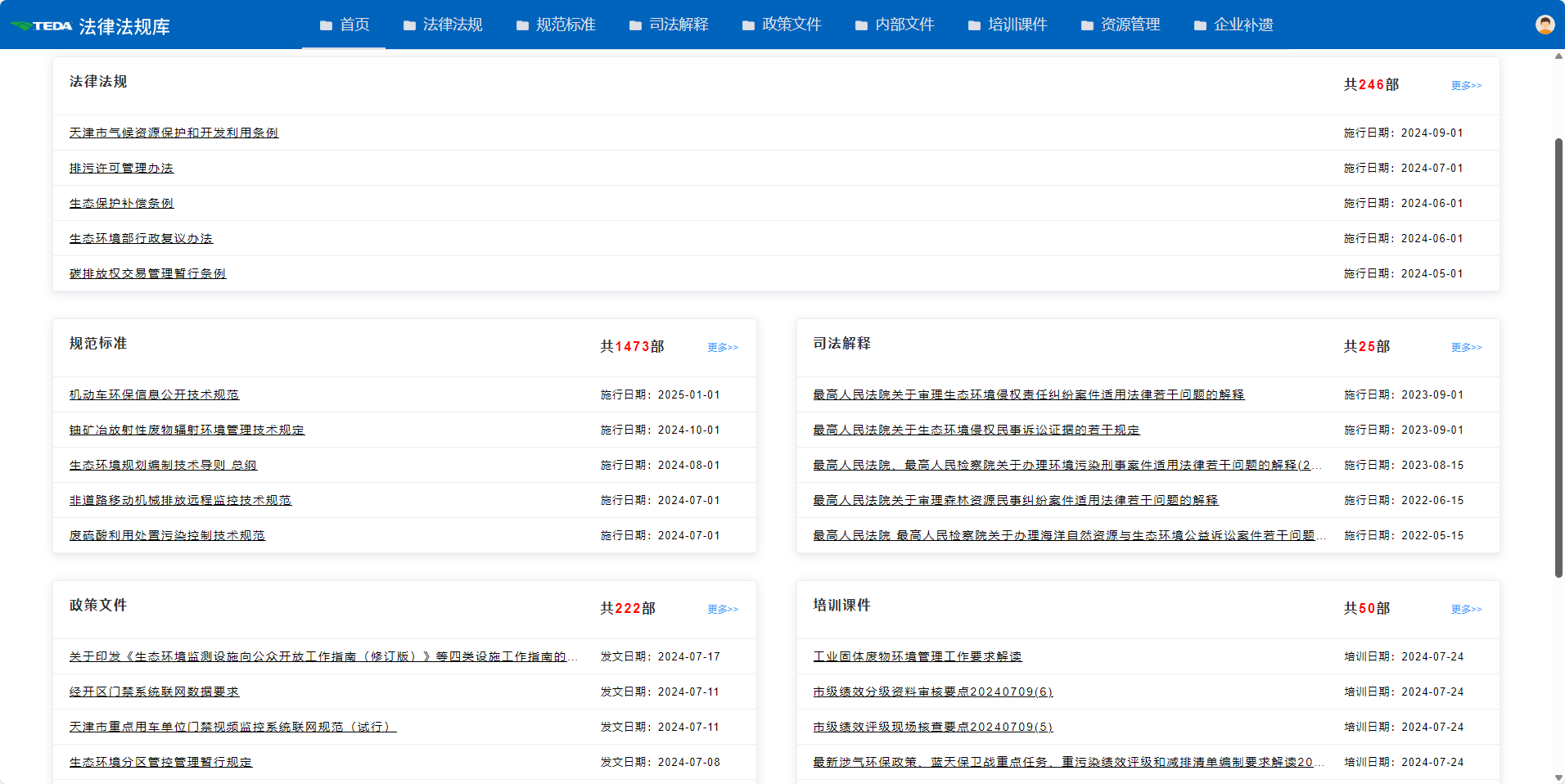Viewport: 1565px width, 784px height.
Task: Open 生态环境规划编制技术导则 总纲
Action: click(163, 465)
